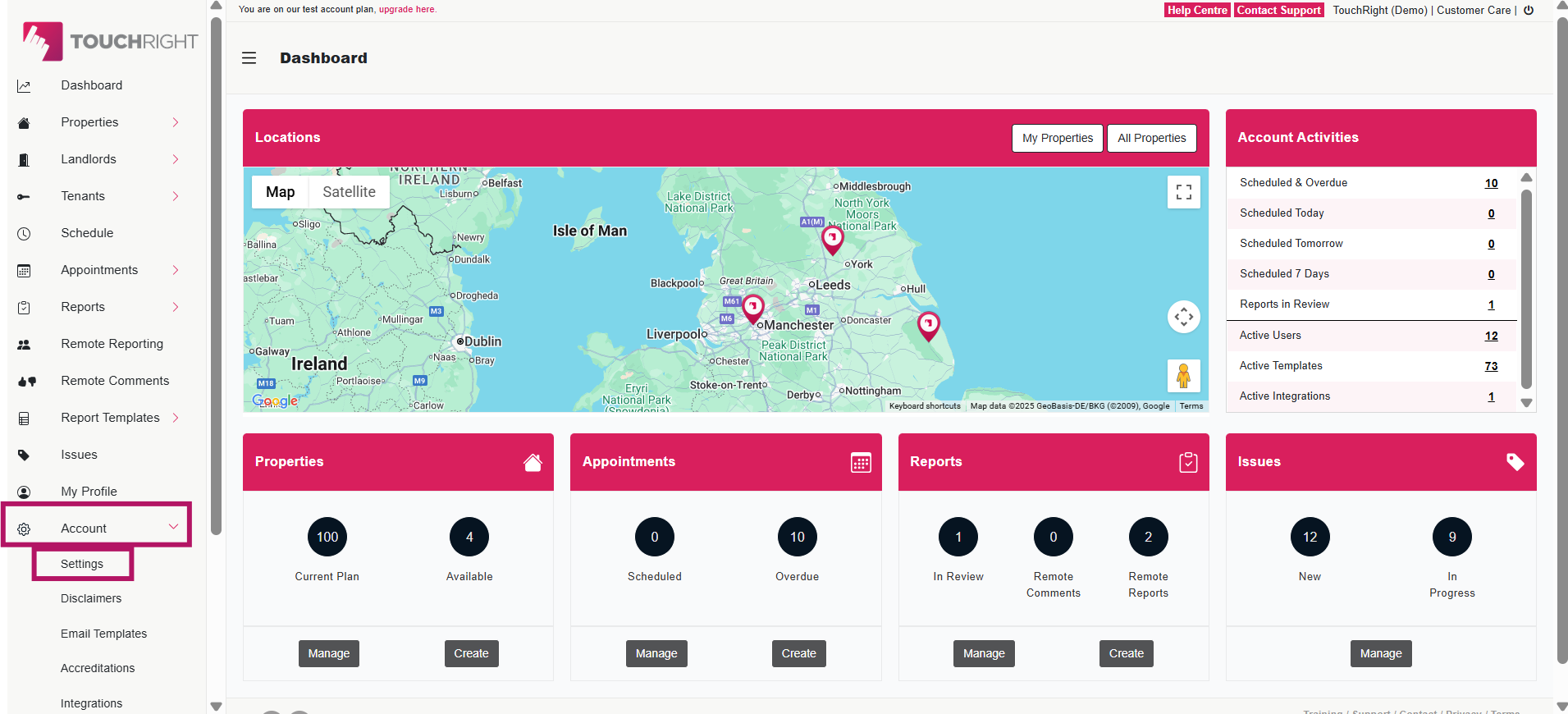Click the house icon in Properties header
The height and width of the screenshot is (714, 1568).
[533, 462]
